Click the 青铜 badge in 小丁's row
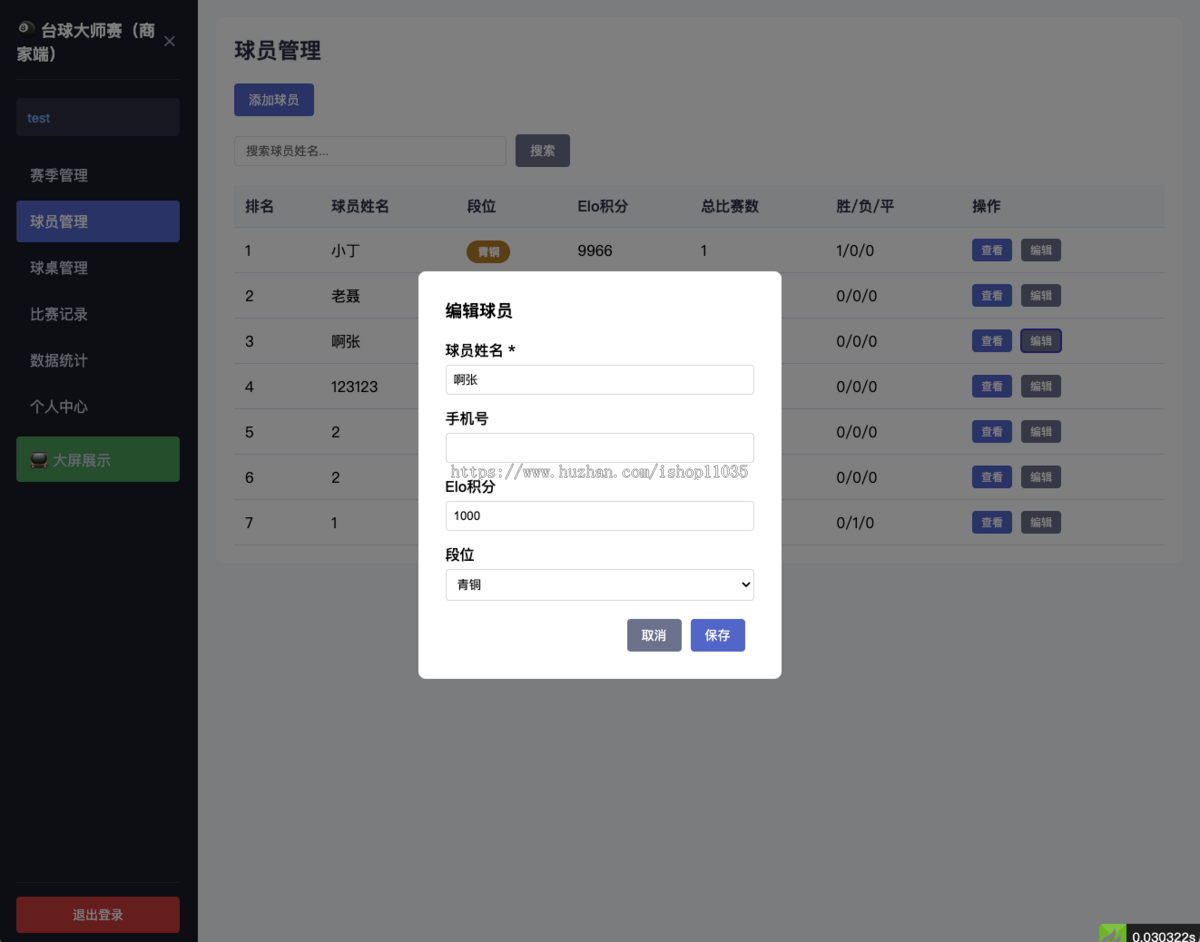The width and height of the screenshot is (1200, 942). (x=488, y=251)
